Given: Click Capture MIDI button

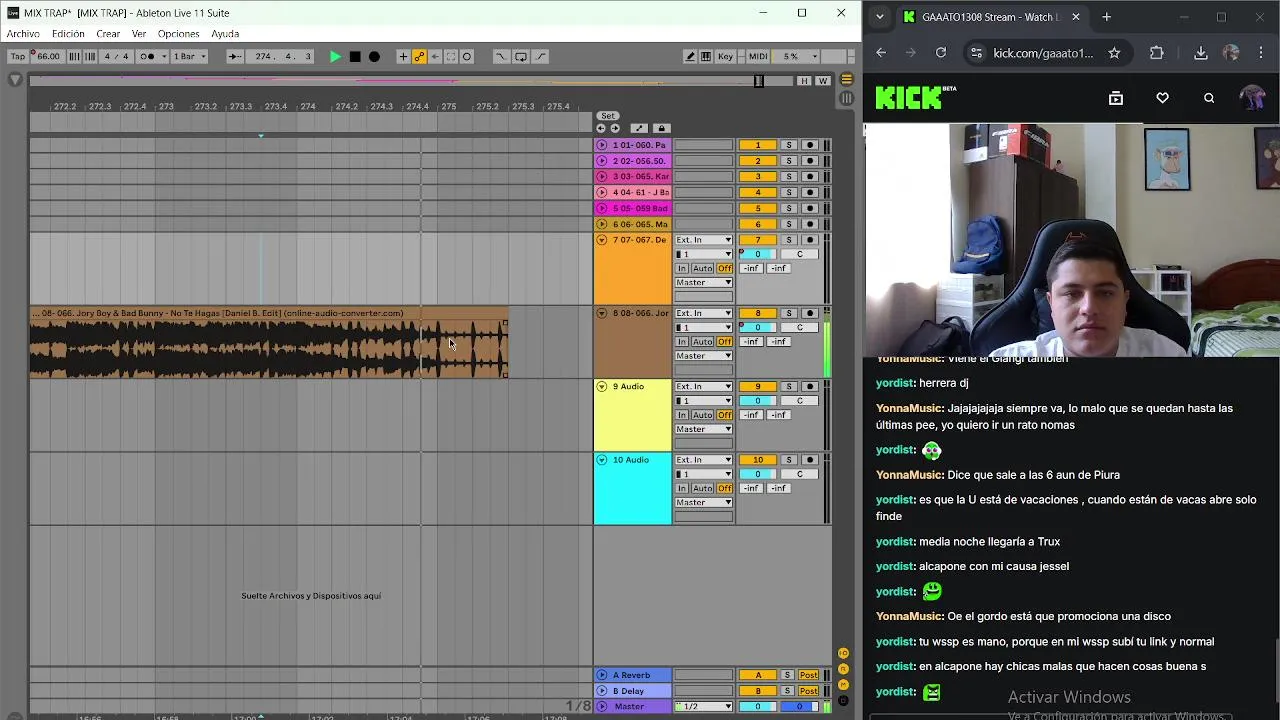Looking at the screenshot, I should pos(451,56).
